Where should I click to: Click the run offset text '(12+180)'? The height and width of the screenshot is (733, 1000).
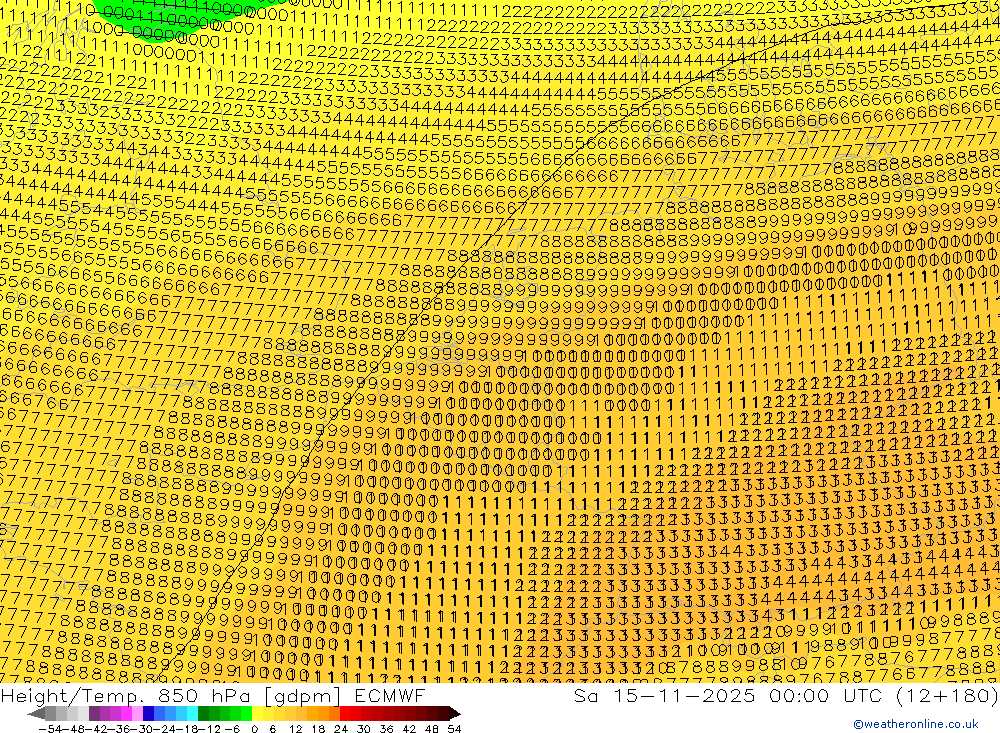pyautogui.click(x=947, y=695)
